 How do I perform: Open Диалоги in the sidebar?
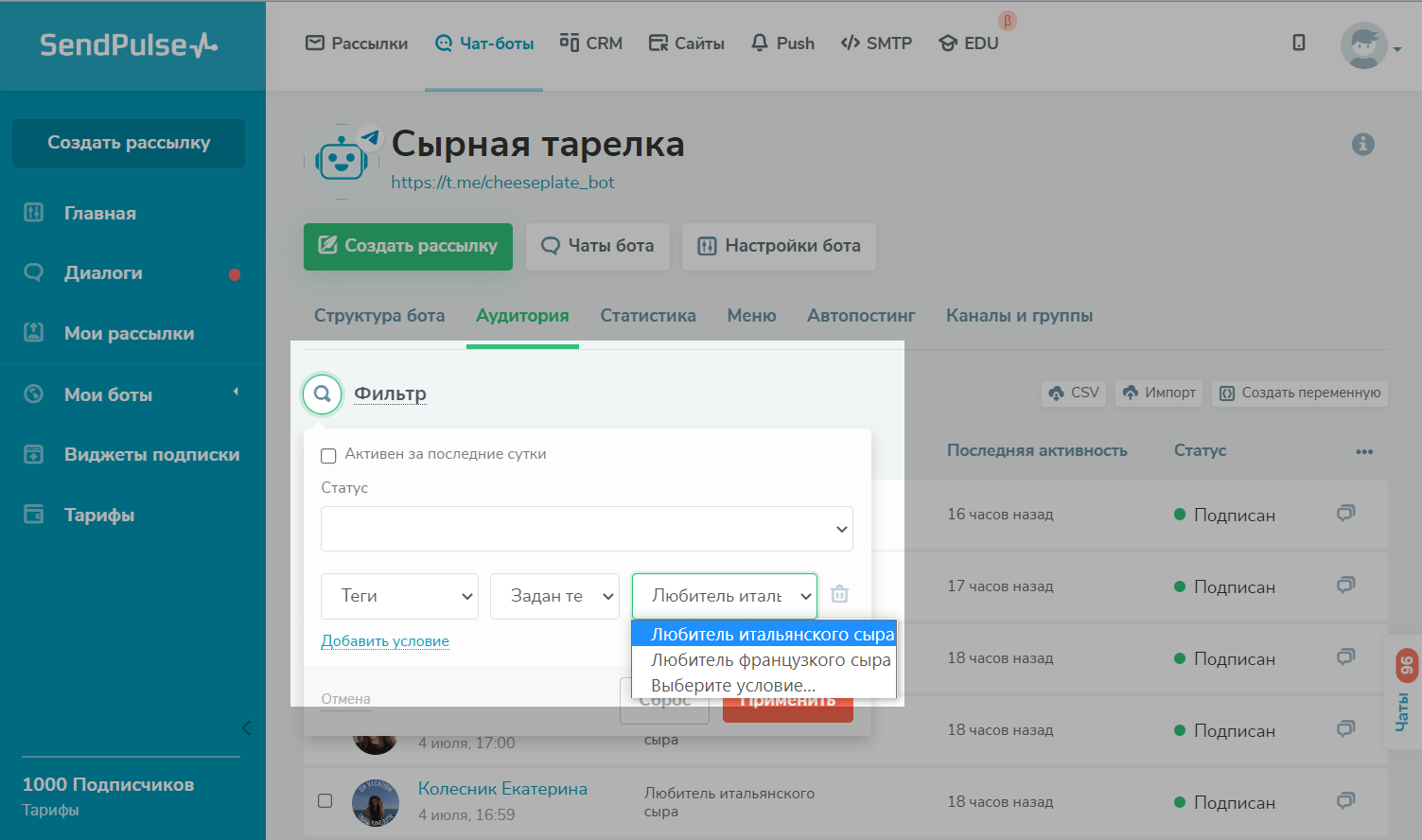103,272
